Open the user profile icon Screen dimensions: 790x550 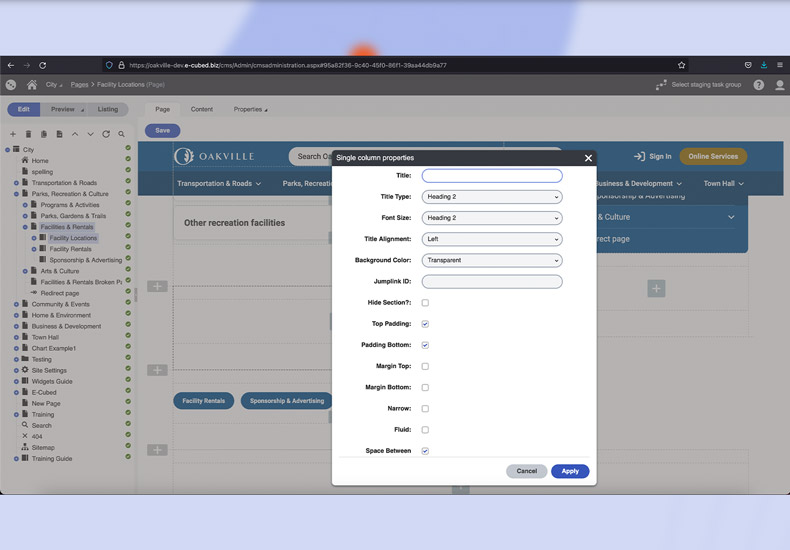pyautogui.click(x=780, y=85)
